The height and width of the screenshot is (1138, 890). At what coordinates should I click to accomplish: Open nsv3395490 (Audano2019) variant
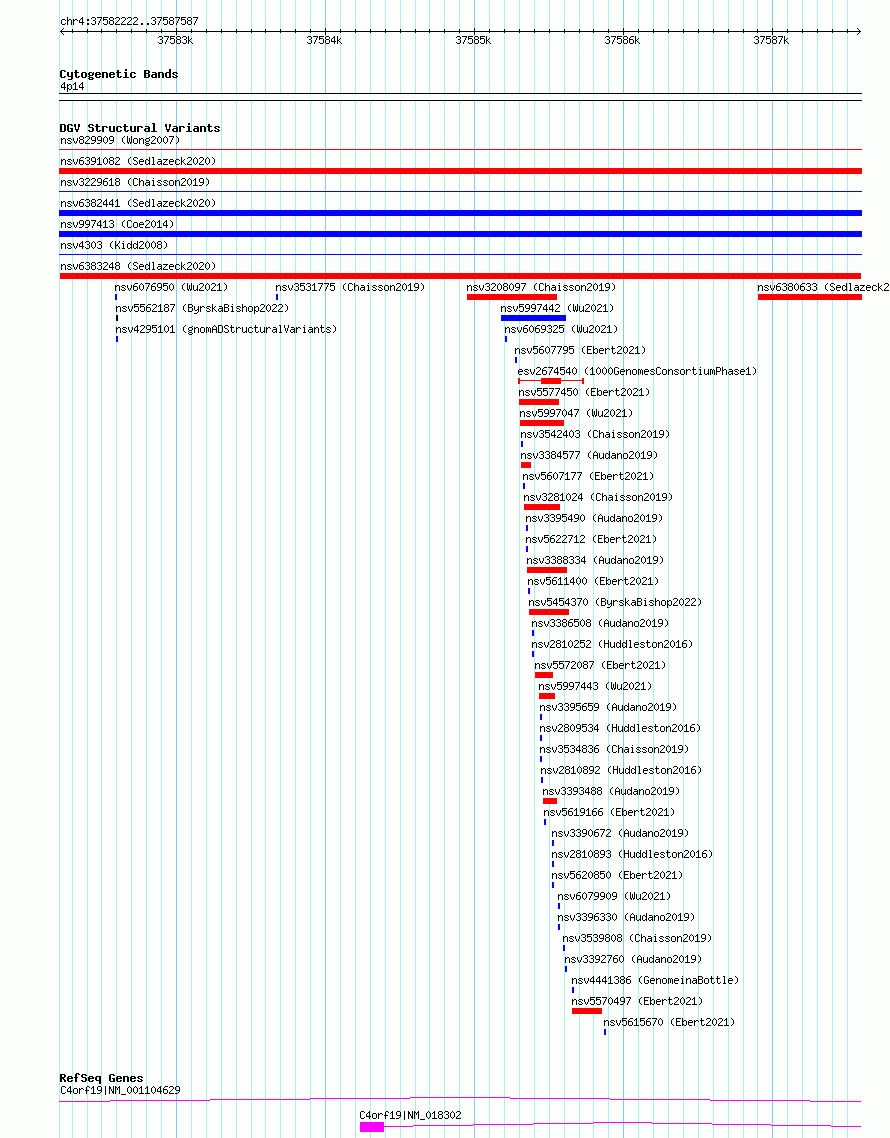tap(594, 519)
